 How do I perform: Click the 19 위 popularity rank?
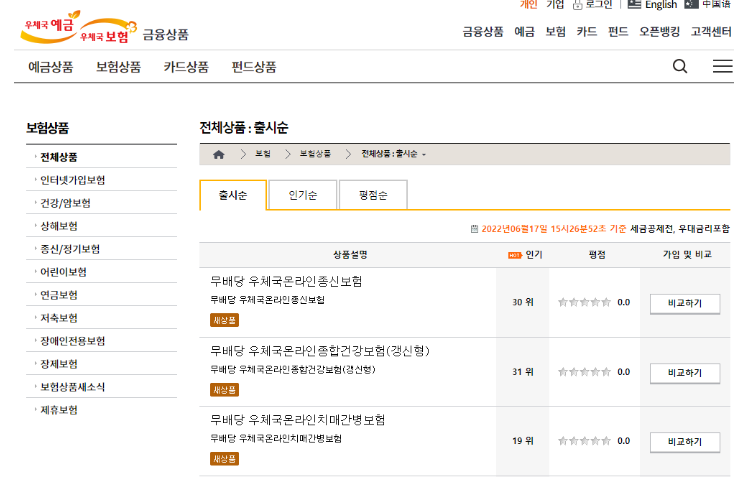(523, 441)
